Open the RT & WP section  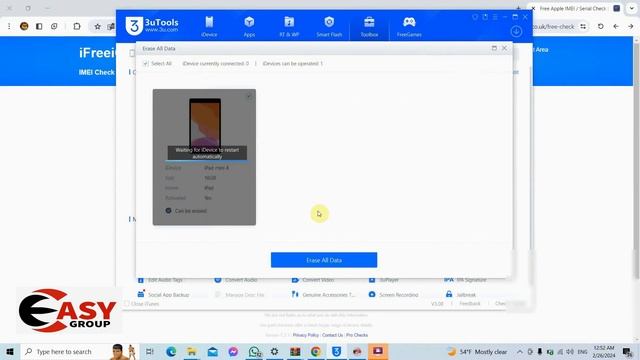point(289,26)
